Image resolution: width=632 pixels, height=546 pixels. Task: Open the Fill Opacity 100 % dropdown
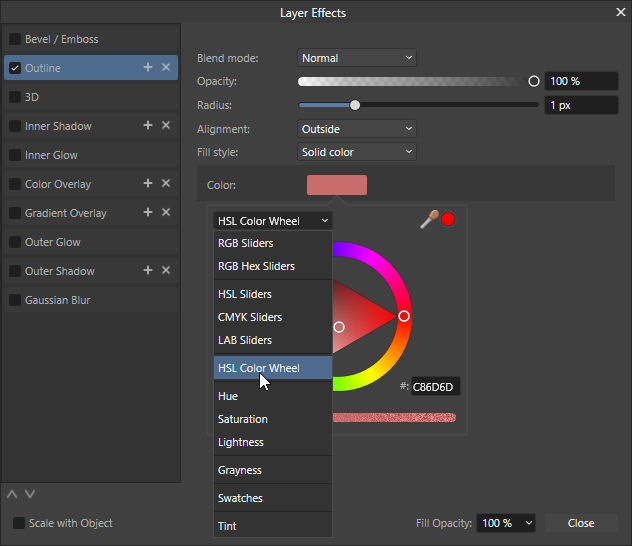tap(506, 523)
